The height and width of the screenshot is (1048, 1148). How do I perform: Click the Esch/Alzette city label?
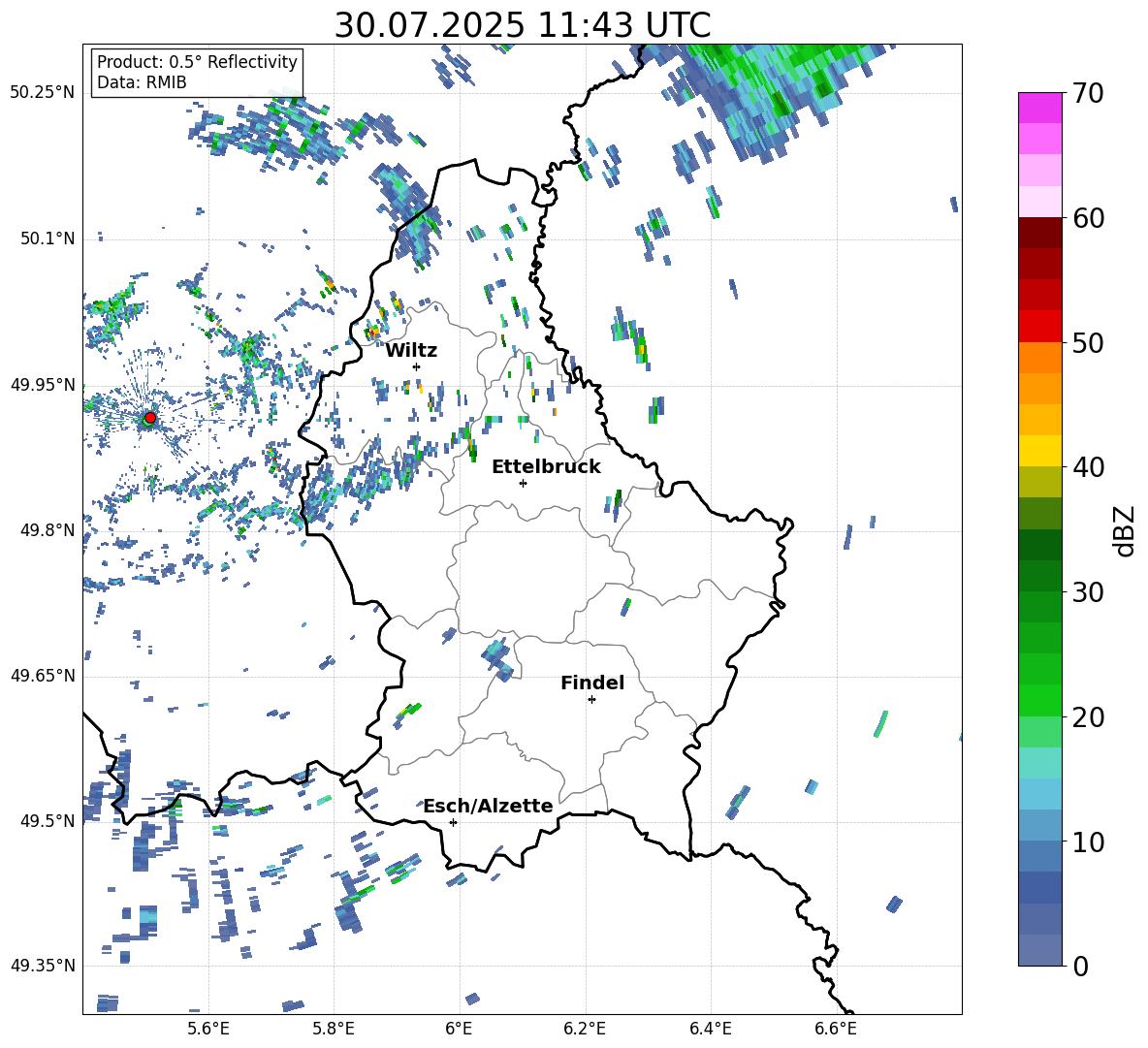pos(489,806)
